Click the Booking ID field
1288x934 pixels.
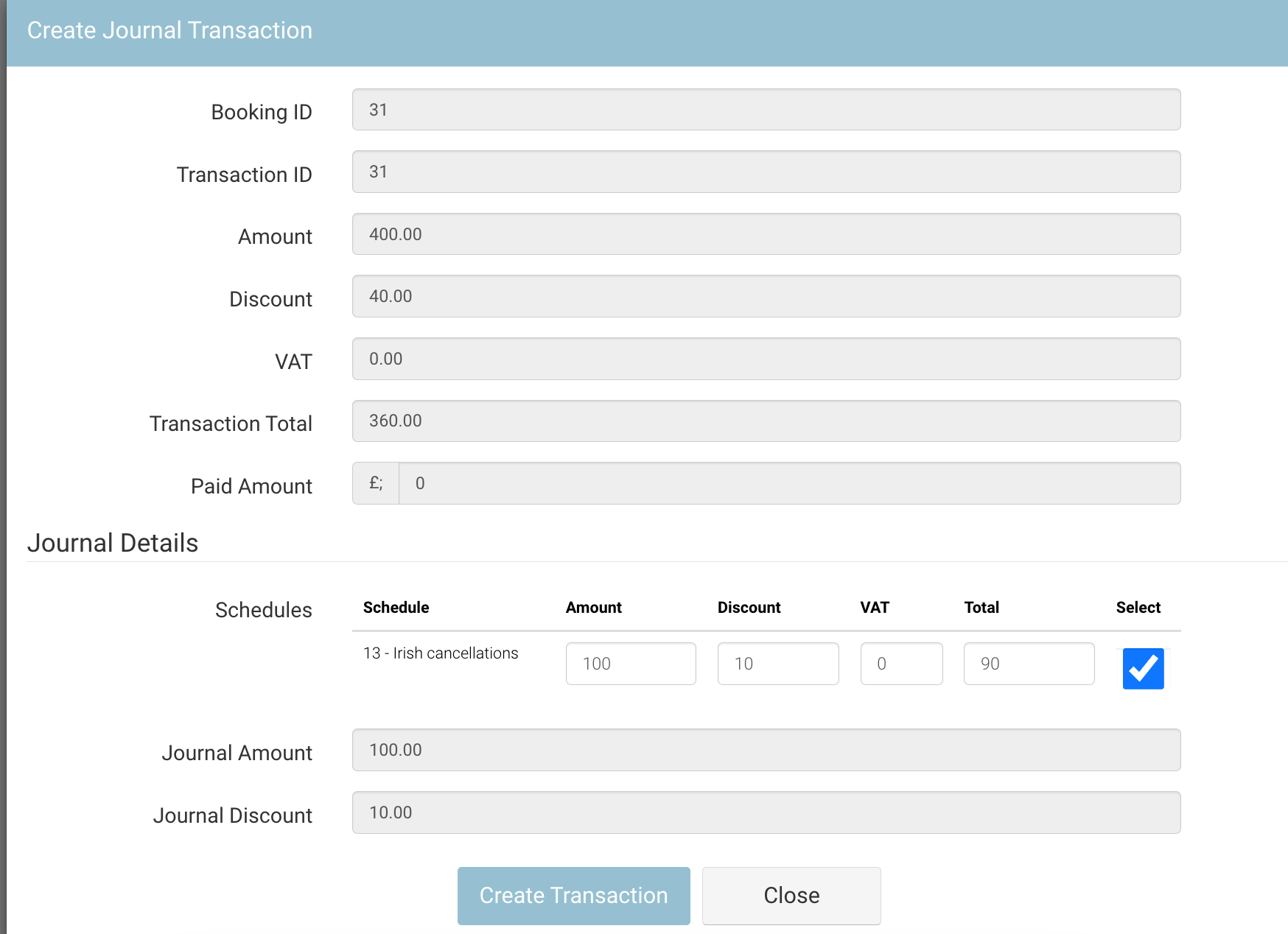pos(766,110)
